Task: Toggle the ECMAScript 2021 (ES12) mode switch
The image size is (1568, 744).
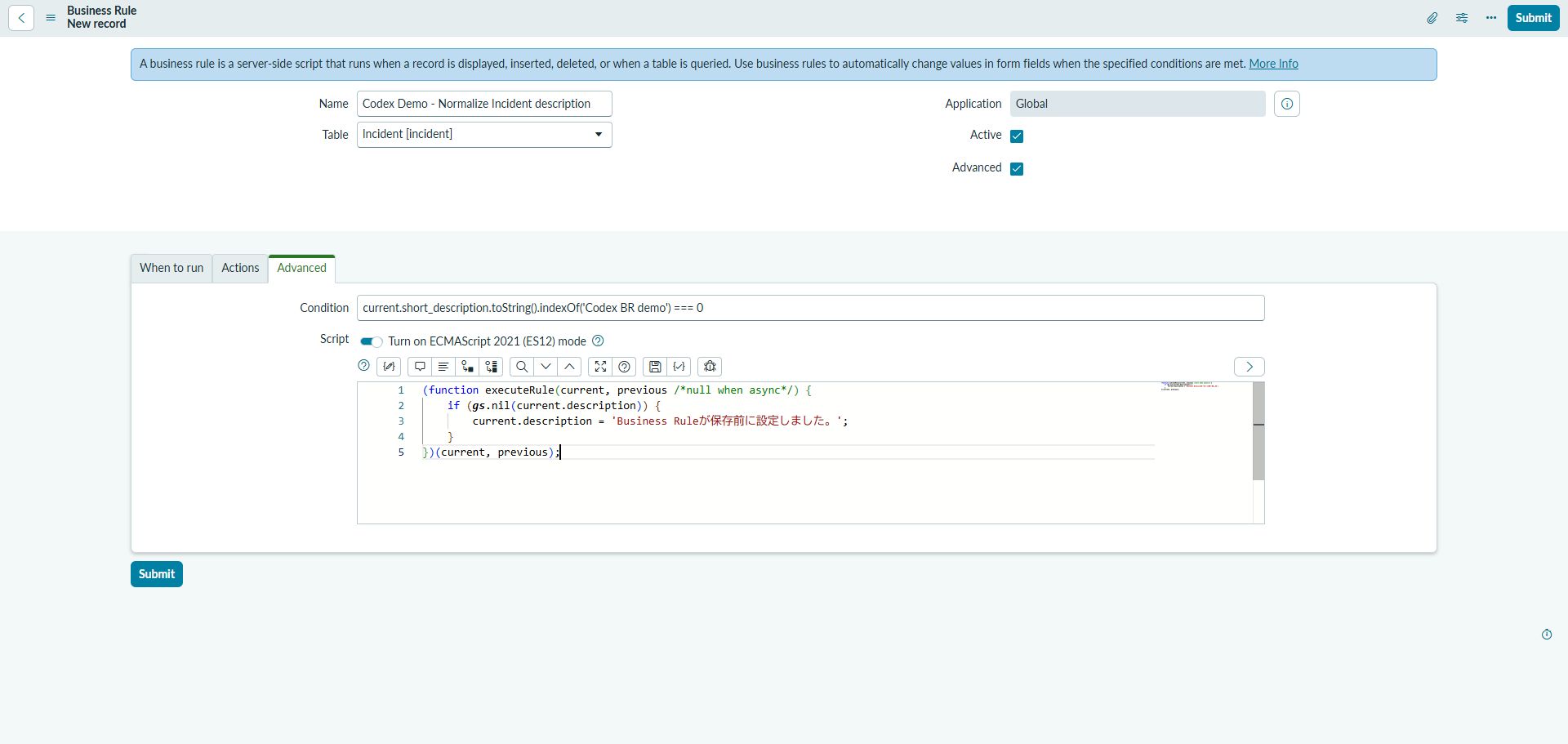Action: (x=371, y=341)
